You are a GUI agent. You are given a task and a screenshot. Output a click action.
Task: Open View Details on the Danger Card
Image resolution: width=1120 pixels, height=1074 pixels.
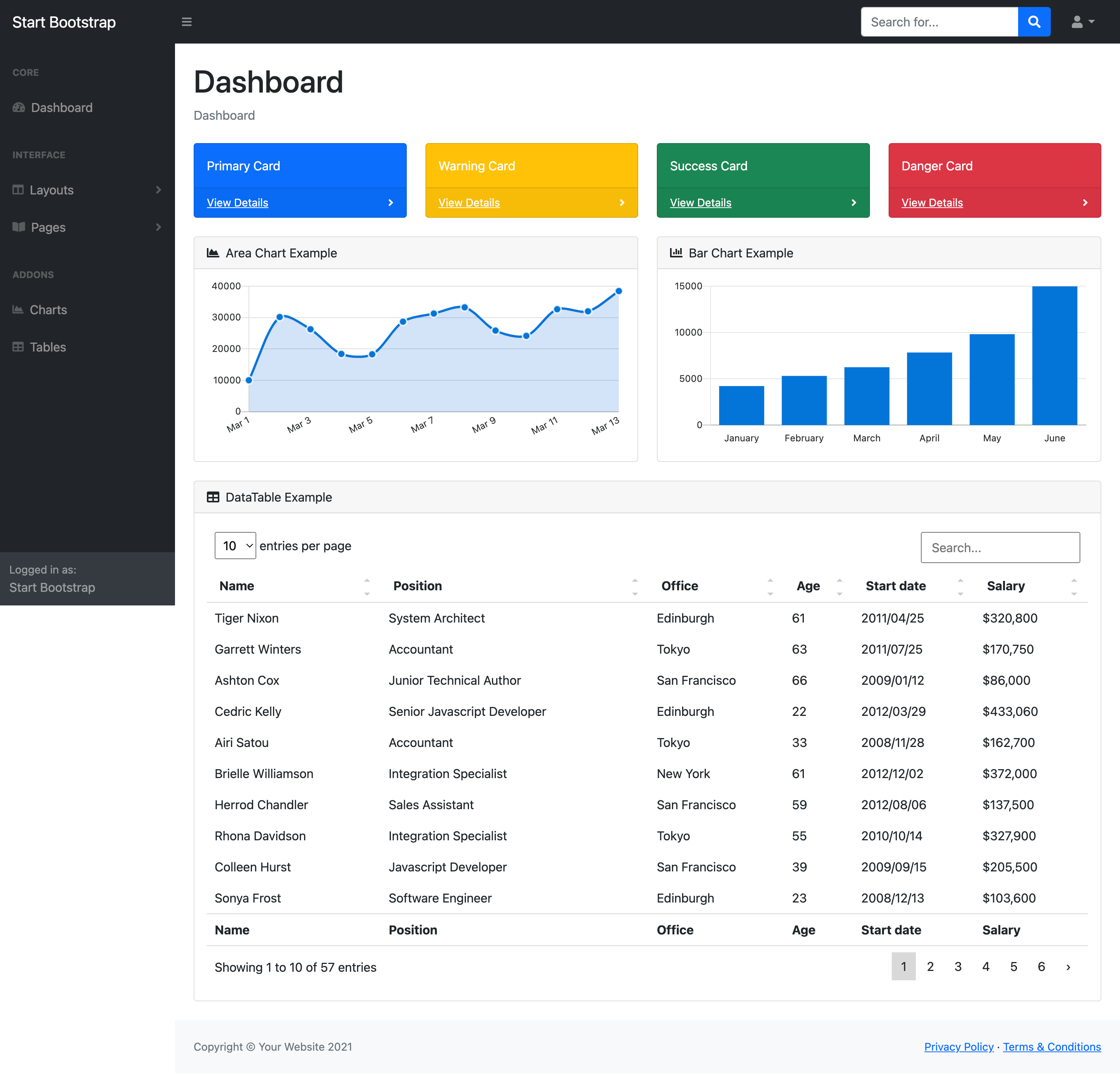932,203
